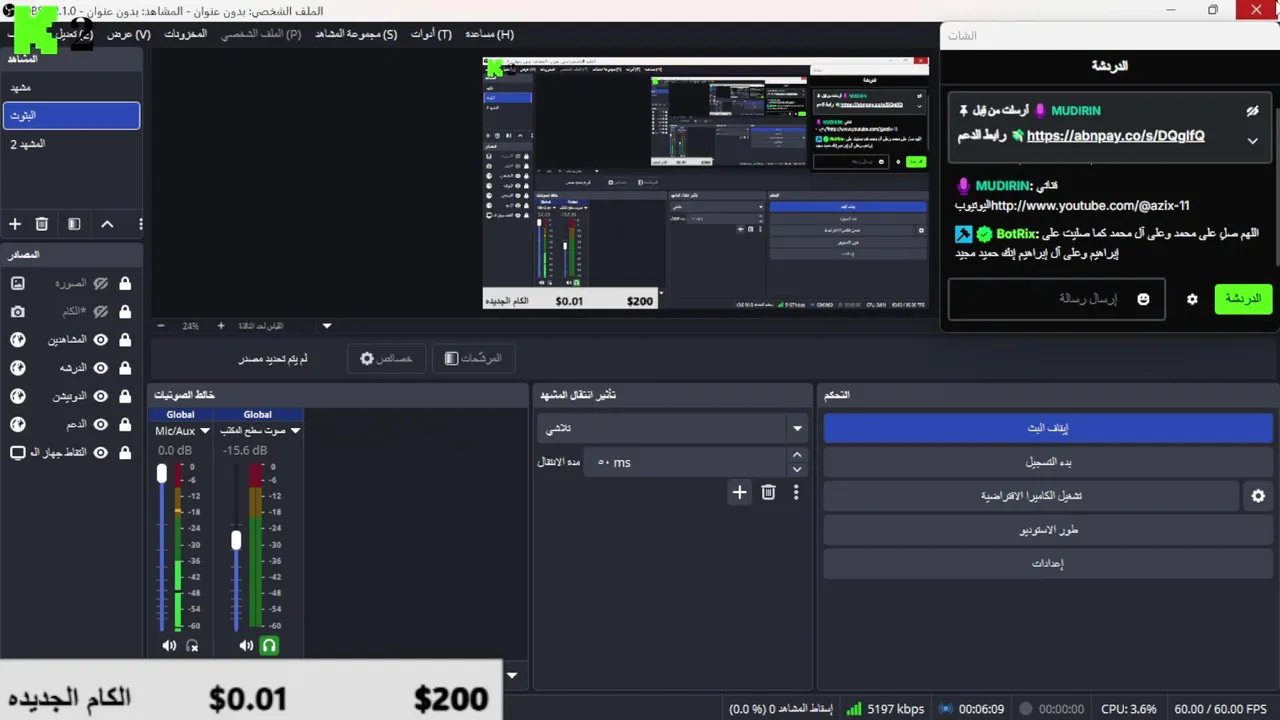The image size is (1280, 720).
Task: Open scene filters icon in scenes toolbar
Action: 74,224
